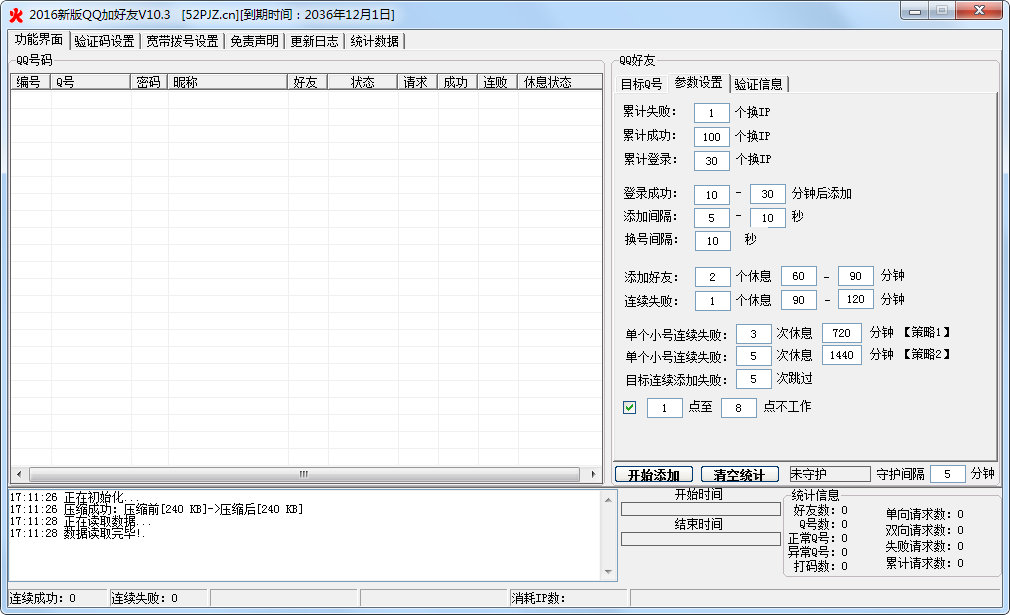The image size is (1010, 615).
Task: Open the 免责声明 tab
Action: click(254, 41)
